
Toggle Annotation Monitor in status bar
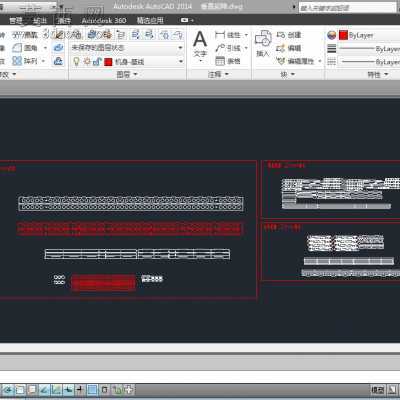click(129, 389)
